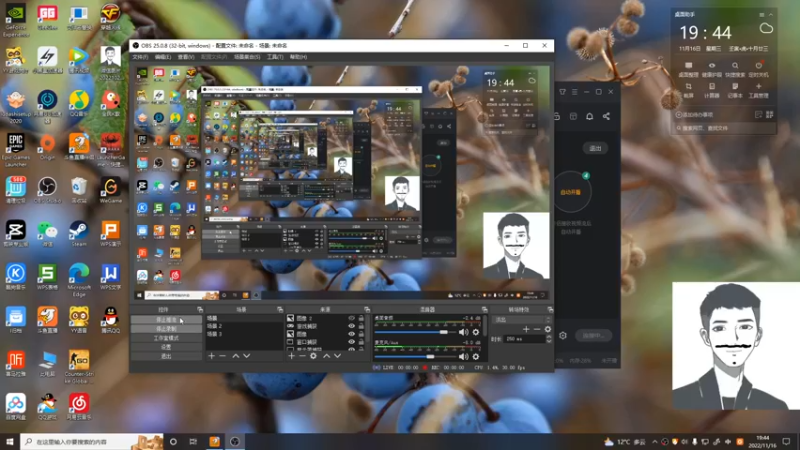Screen dimensions: 800x450
Task: Move the scene down in the Scenes list
Action: (247, 356)
